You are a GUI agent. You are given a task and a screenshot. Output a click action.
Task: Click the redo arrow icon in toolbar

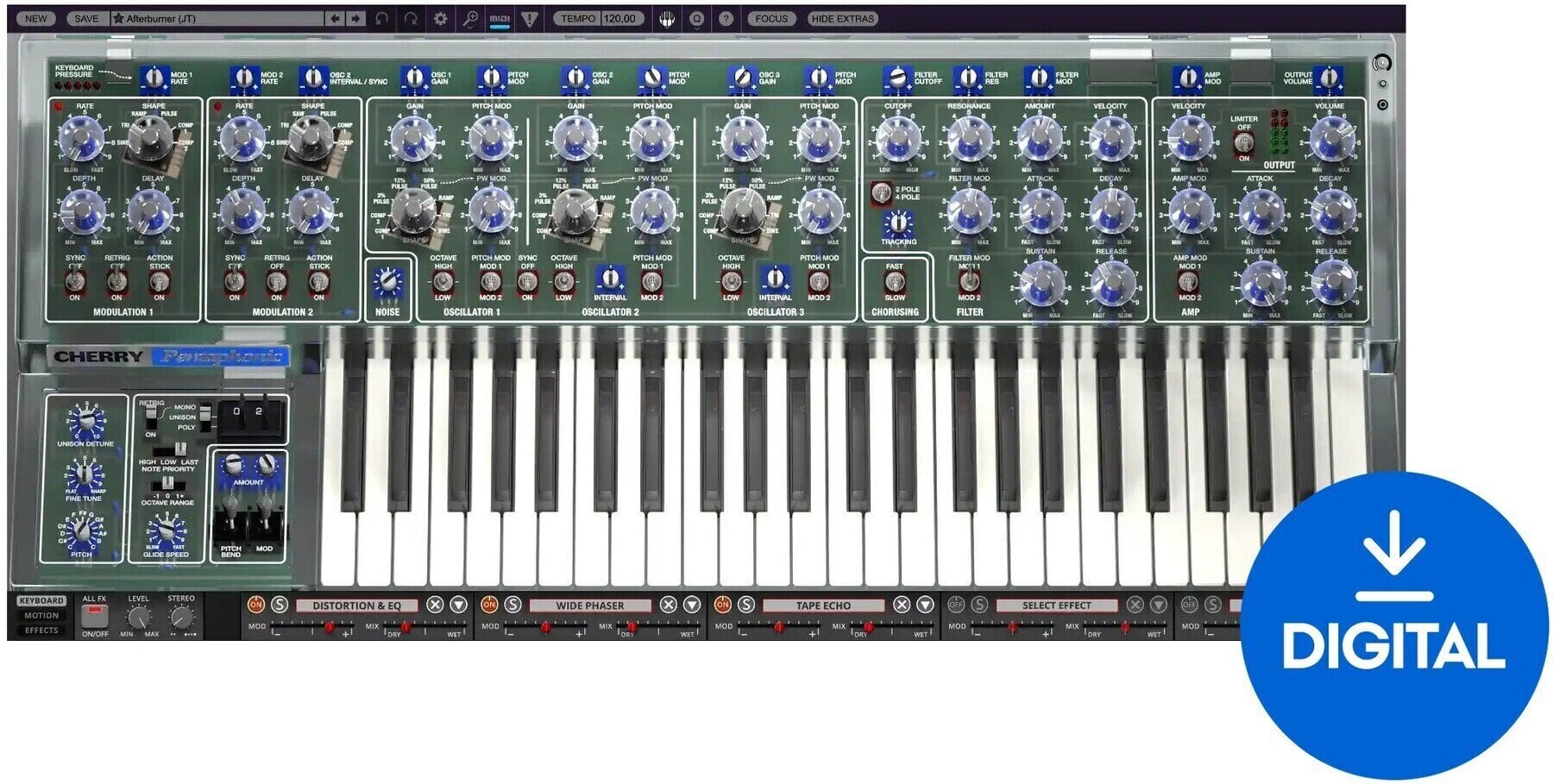[411, 18]
